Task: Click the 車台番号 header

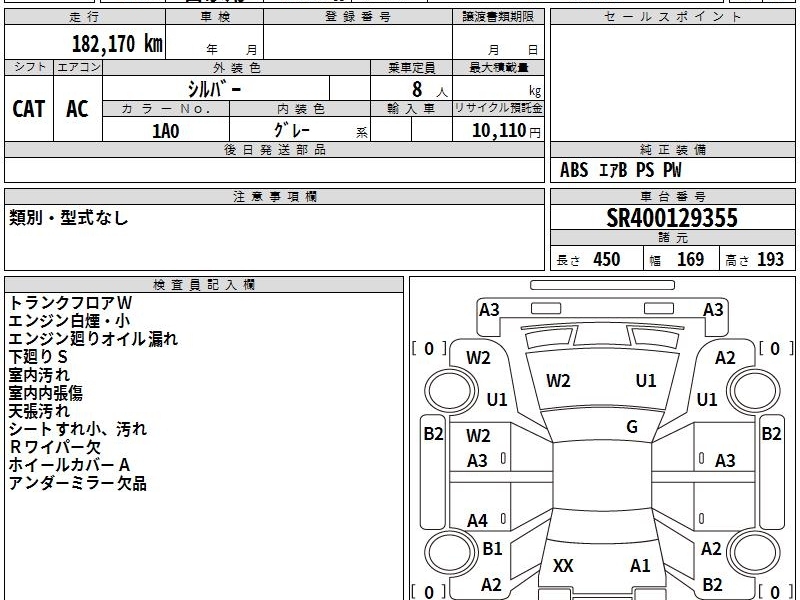Action: (672, 196)
